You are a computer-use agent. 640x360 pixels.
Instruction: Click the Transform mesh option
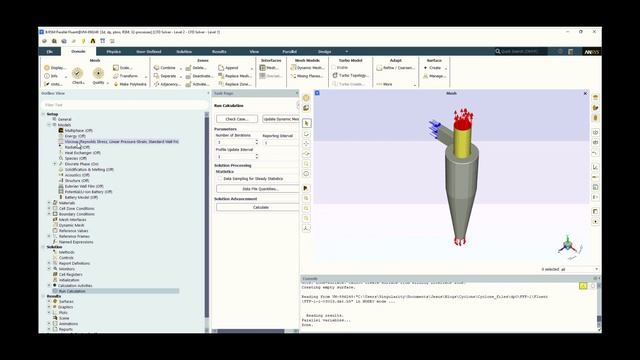click(x=126, y=76)
